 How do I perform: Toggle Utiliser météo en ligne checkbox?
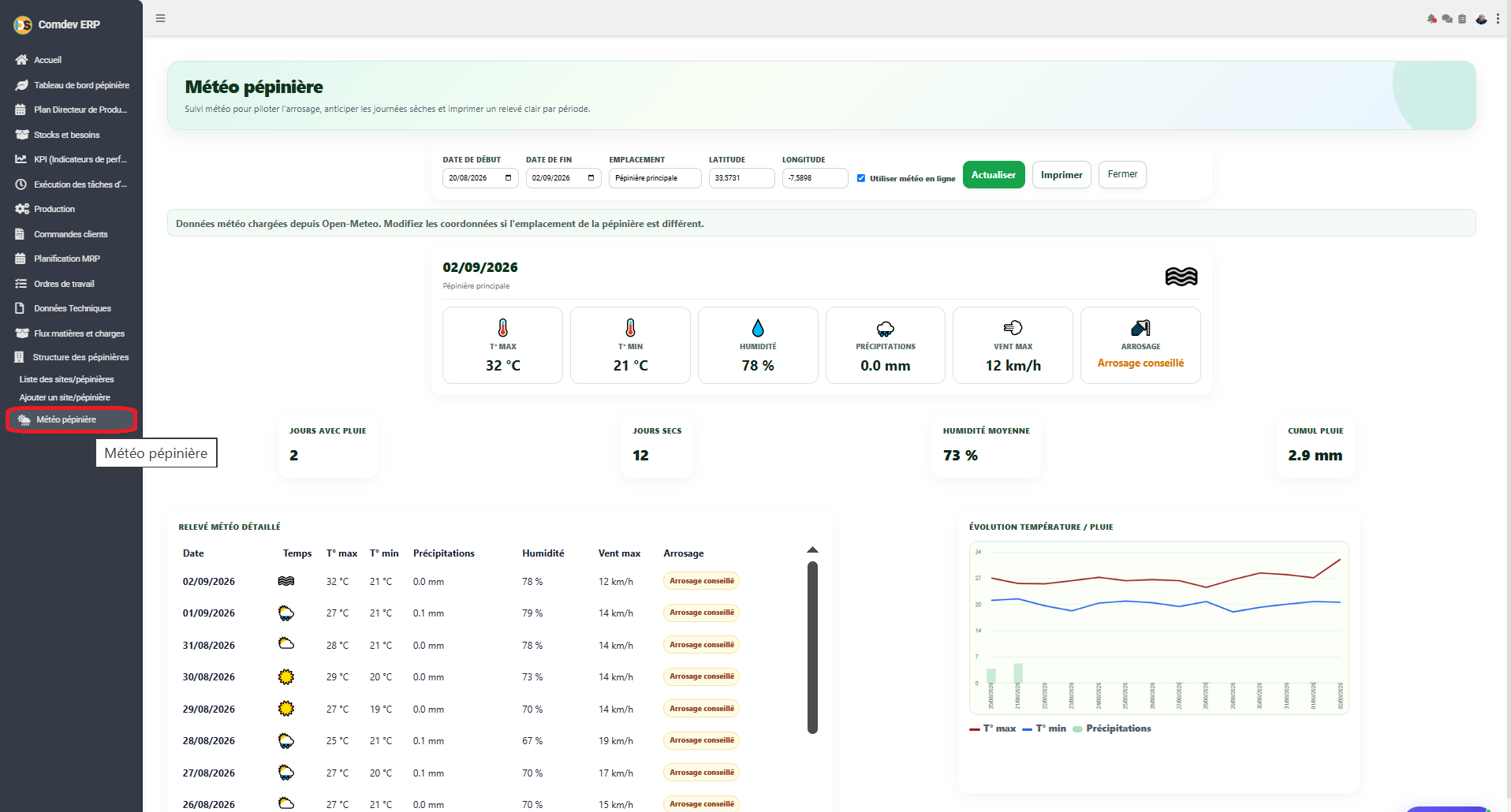[861, 178]
